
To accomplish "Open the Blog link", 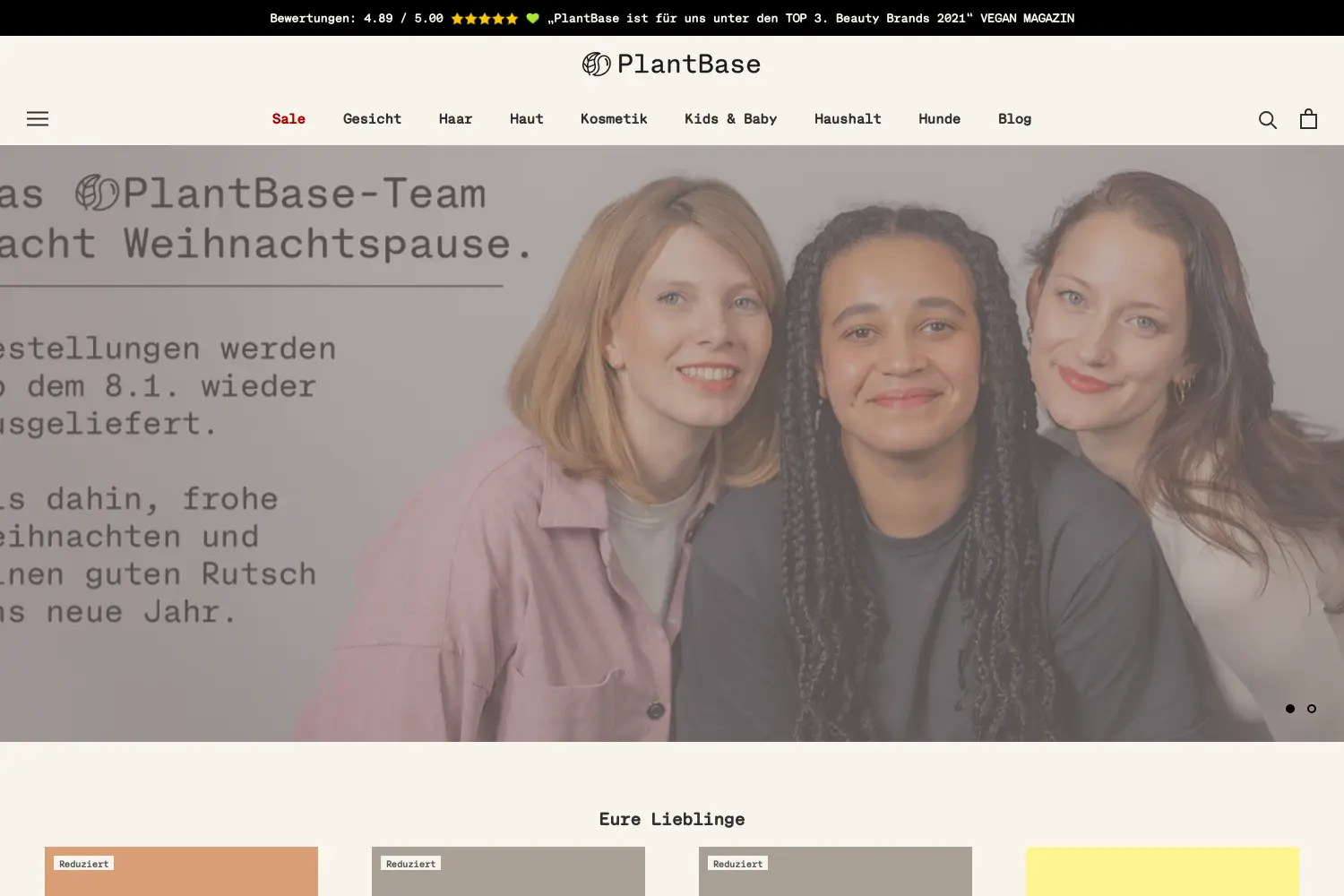I will coord(1014,118).
